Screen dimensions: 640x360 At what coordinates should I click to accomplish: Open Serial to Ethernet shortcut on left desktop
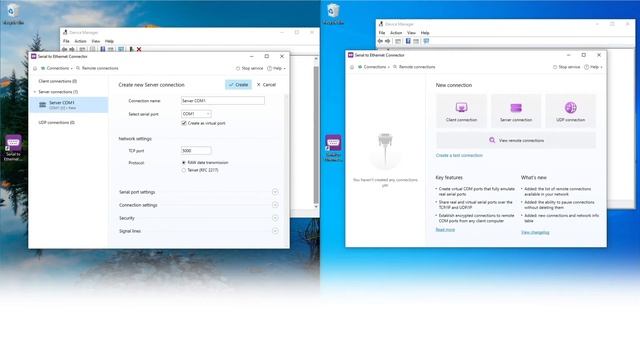[13, 148]
